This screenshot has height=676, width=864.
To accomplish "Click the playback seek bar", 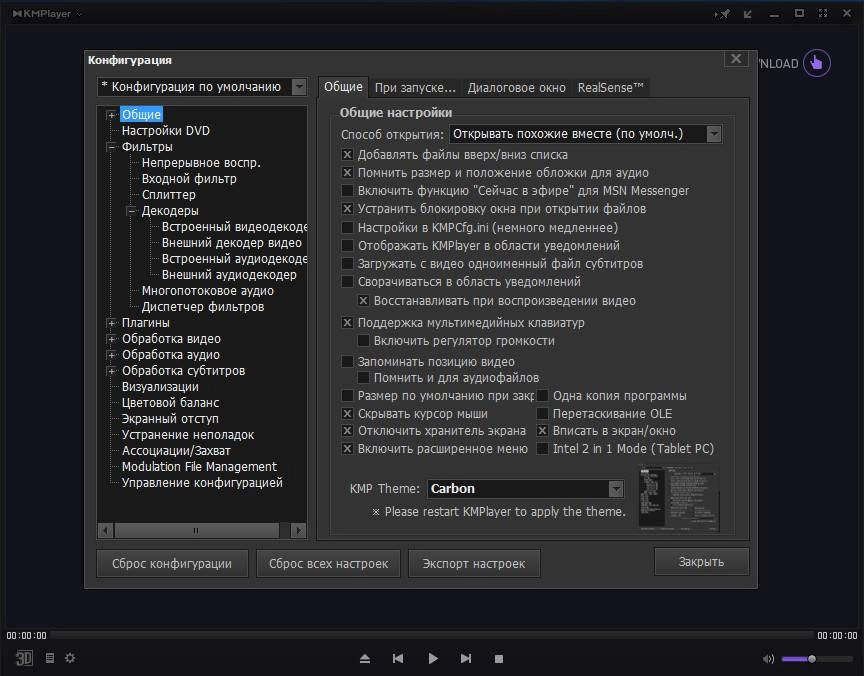I will coord(432,635).
